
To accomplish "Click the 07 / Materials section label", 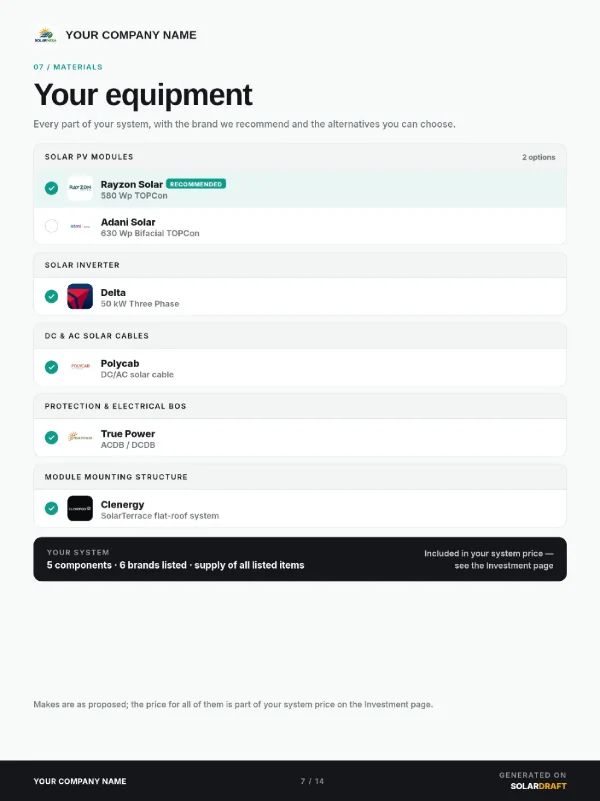I will point(68,67).
